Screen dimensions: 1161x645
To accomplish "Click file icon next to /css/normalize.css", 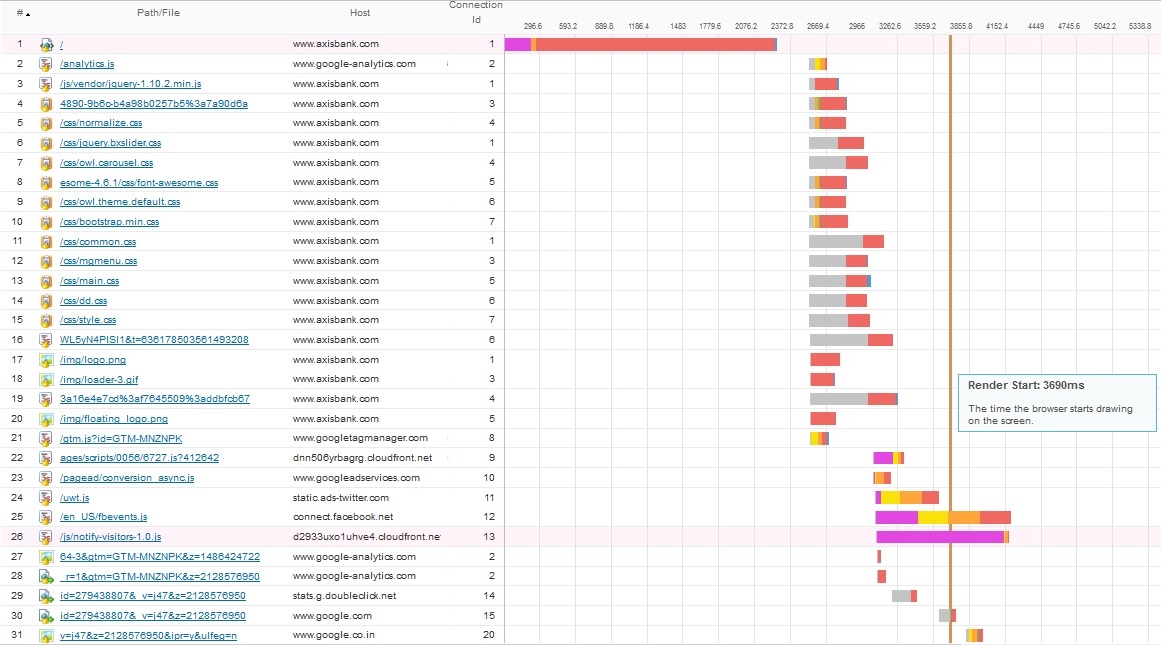I will click(46, 123).
